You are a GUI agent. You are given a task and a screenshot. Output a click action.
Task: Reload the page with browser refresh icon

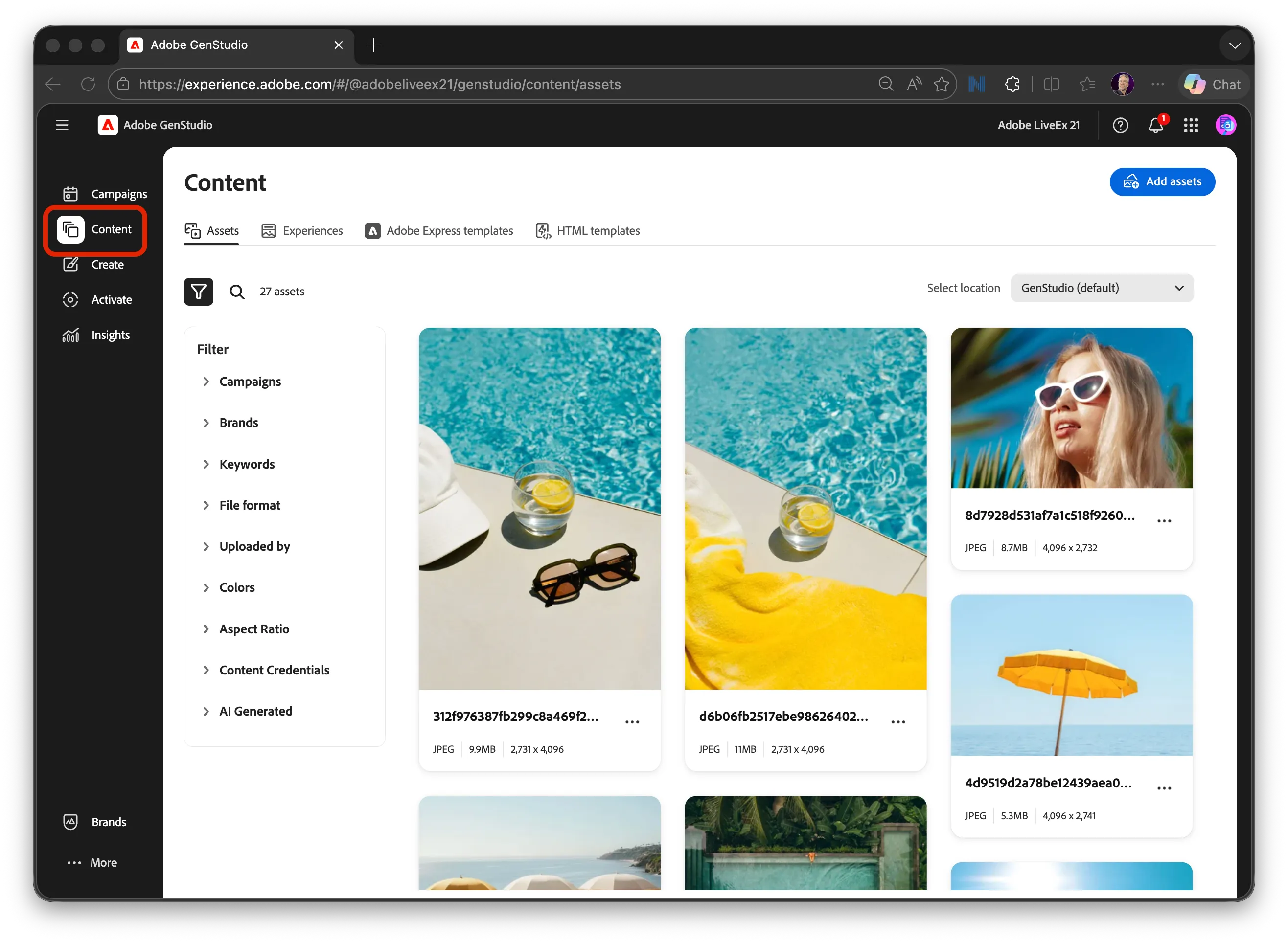[x=88, y=85]
